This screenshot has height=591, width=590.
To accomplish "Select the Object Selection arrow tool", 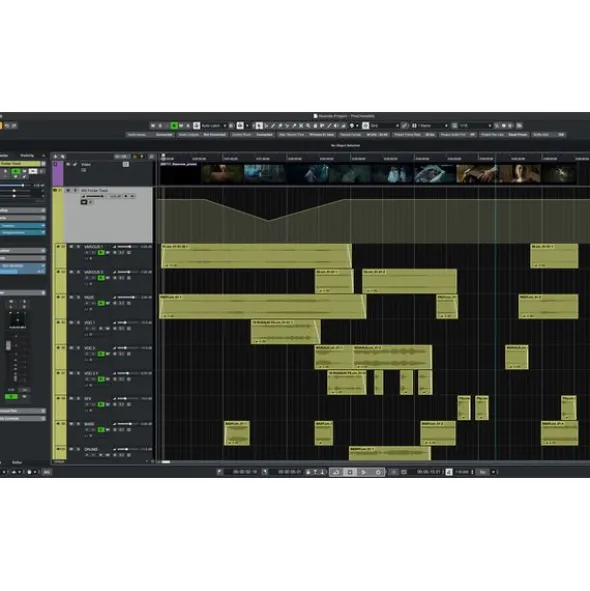I will [x=259, y=126].
